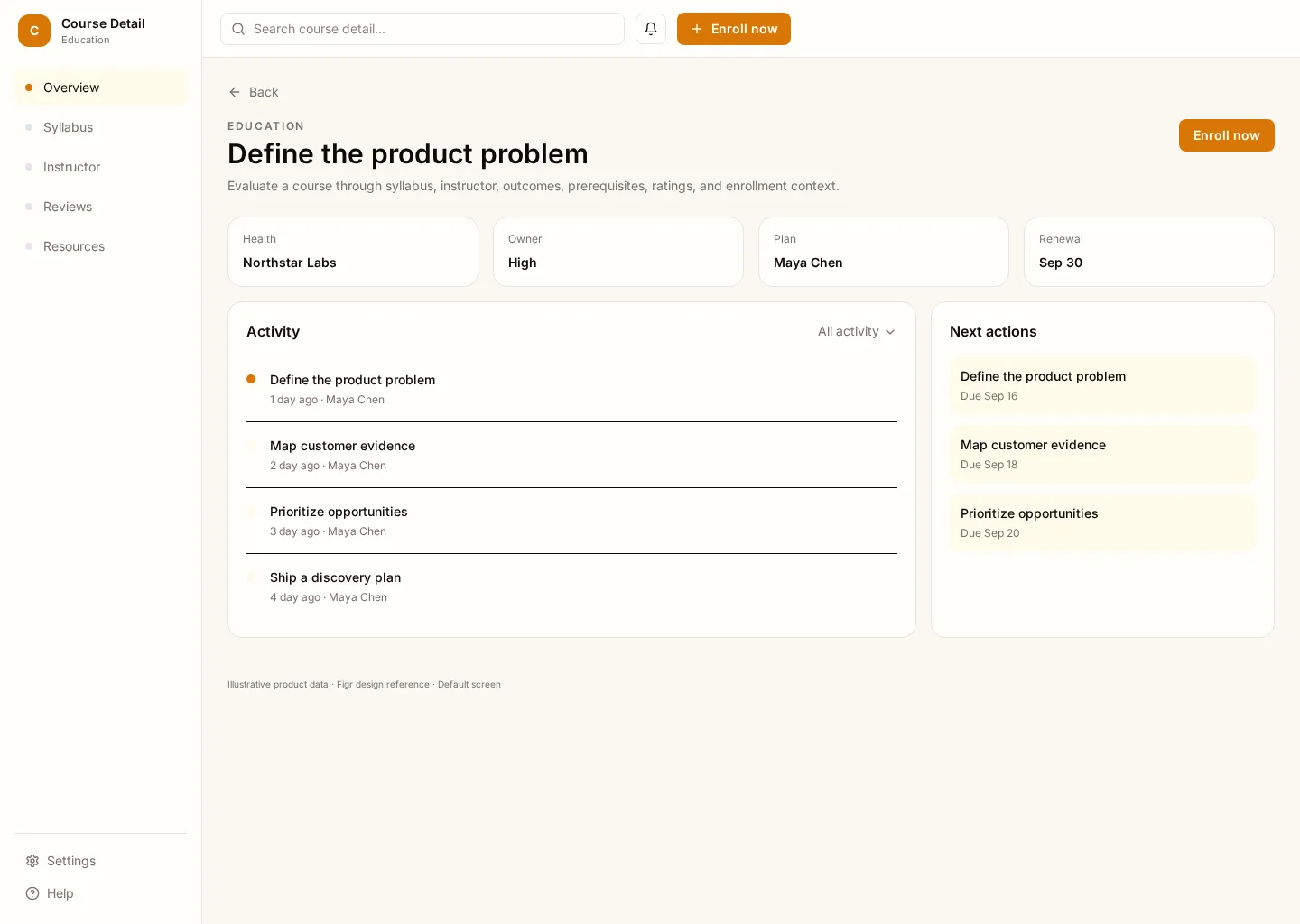
Task: Click the orange dot beside Define the product problem
Action: (251, 379)
